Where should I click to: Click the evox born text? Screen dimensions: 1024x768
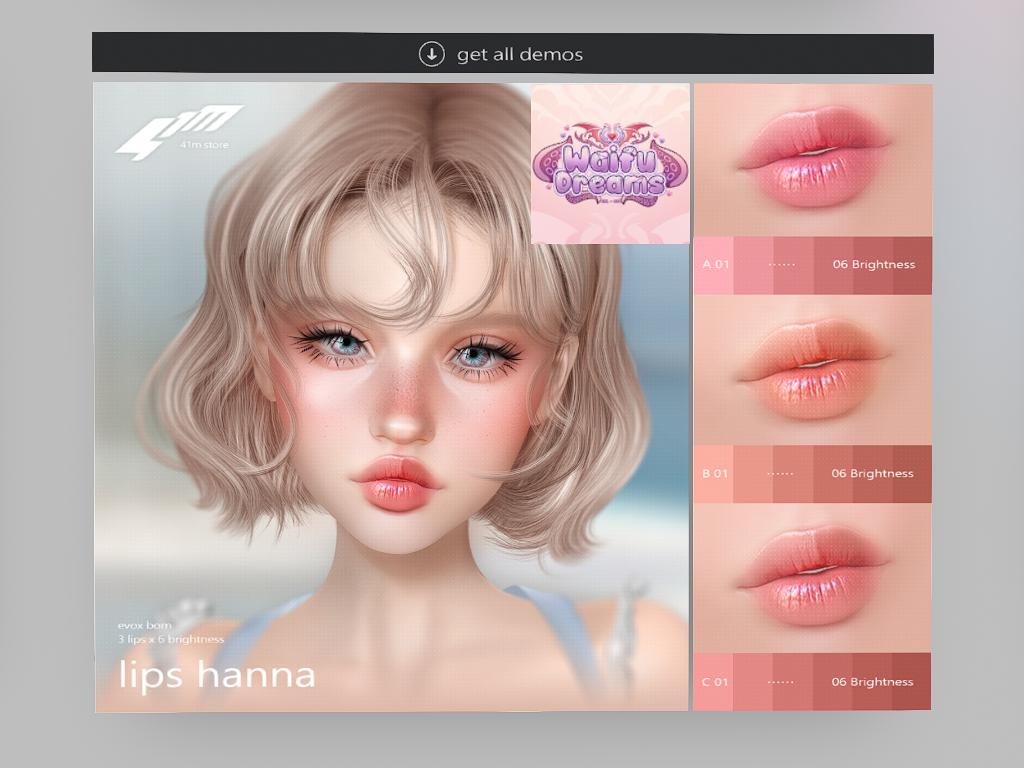pos(144,626)
